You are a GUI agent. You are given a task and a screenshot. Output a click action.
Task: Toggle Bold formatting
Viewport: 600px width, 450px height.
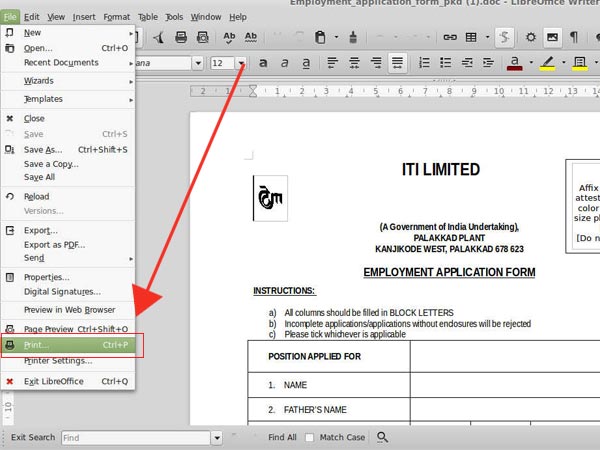coord(263,62)
